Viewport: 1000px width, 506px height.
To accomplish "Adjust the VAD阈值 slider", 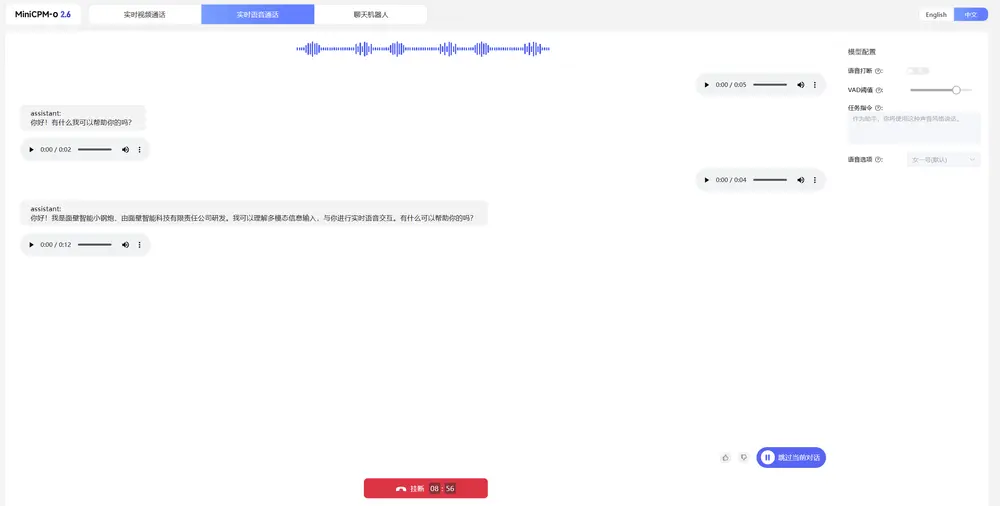I will [x=941, y=90].
